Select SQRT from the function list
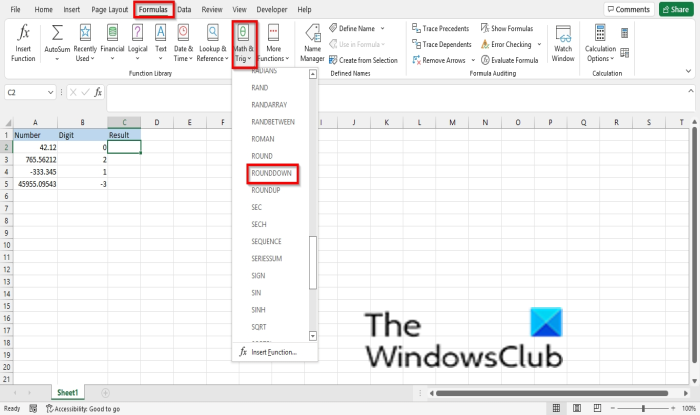This screenshot has width=700, height=415. click(258, 327)
